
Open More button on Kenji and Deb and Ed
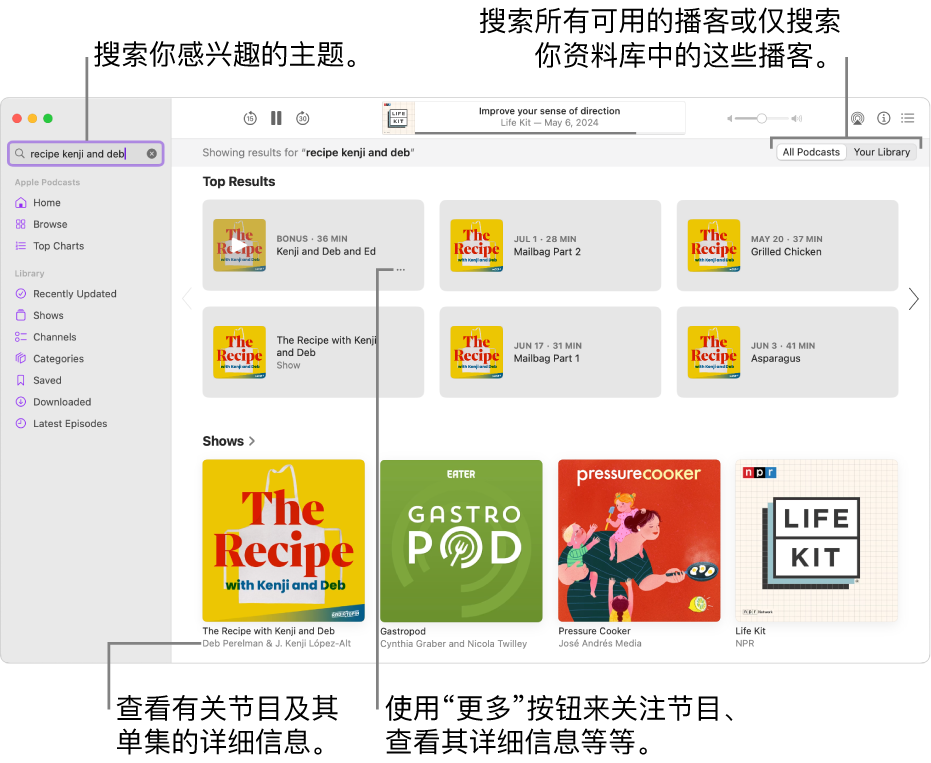(401, 270)
